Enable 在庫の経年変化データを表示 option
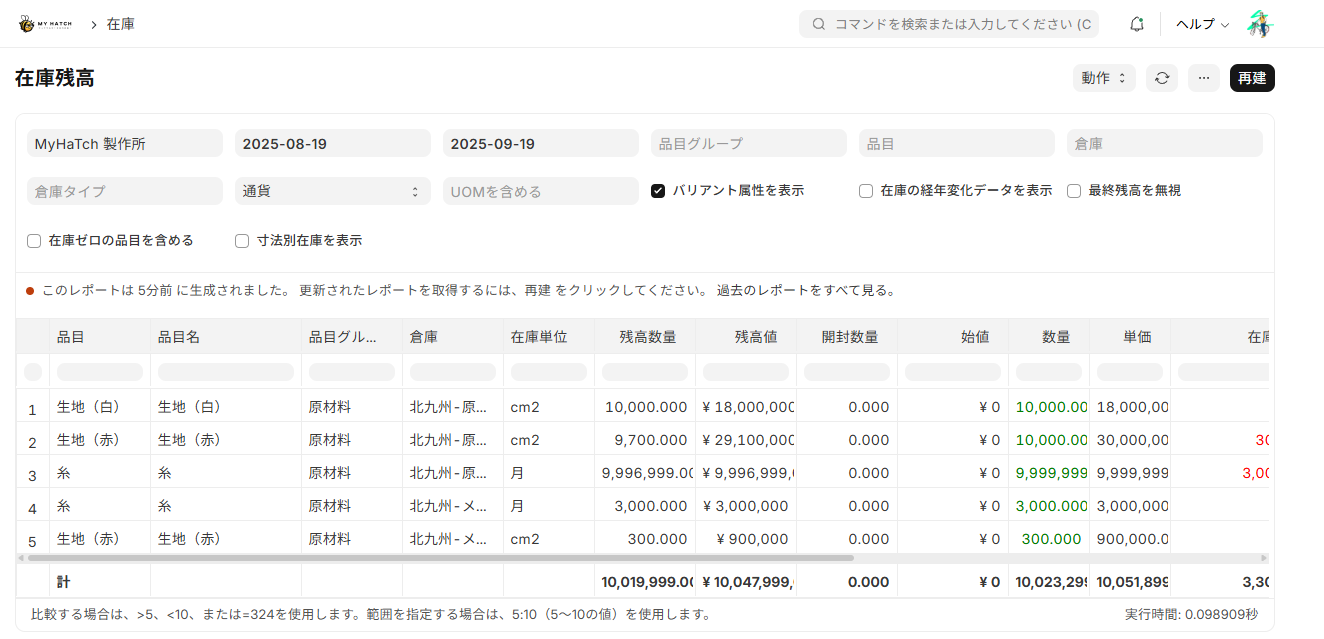This screenshot has height=639, width=1324. coord(865,190)
